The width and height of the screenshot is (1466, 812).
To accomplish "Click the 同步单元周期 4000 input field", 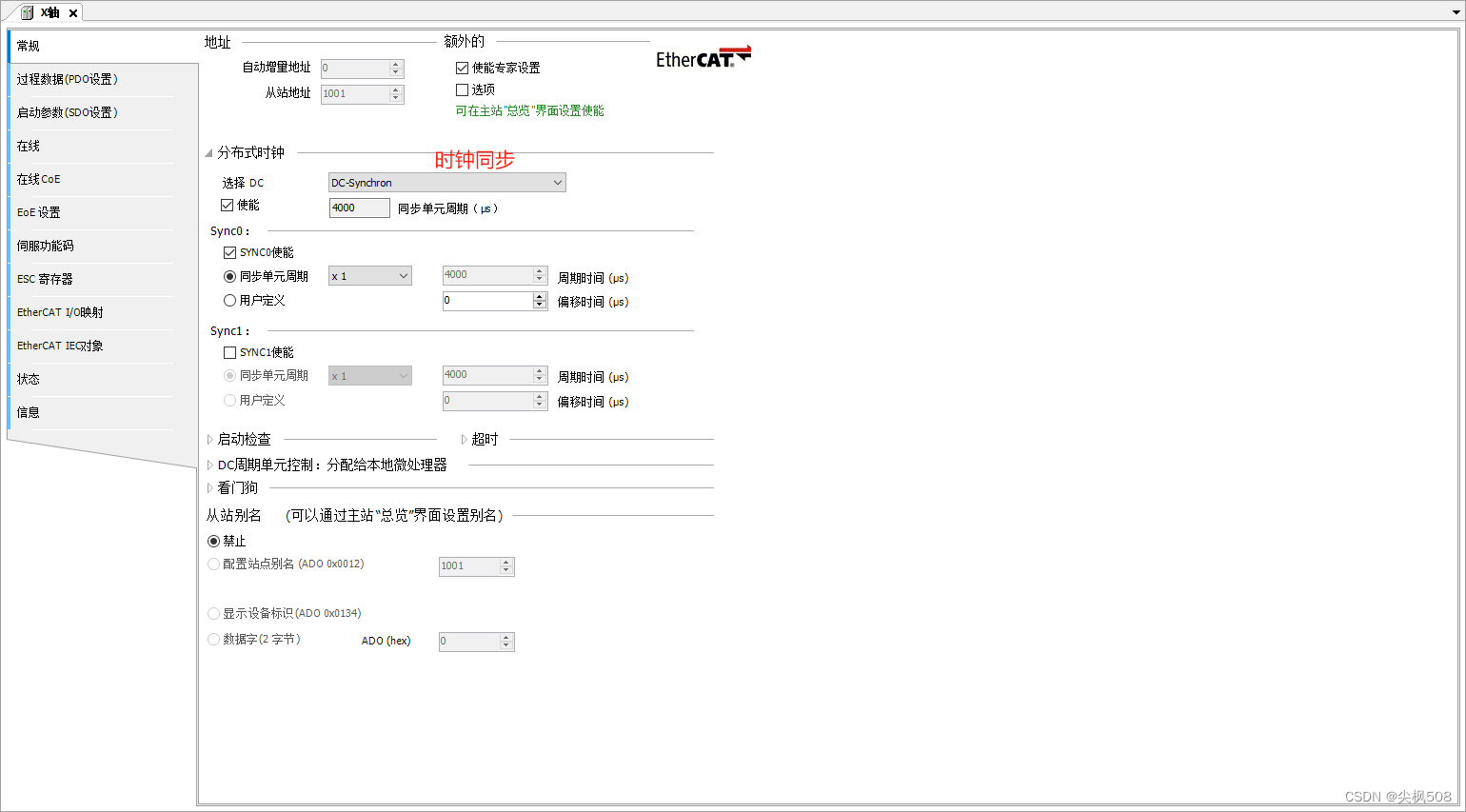I will coord(359,208).
